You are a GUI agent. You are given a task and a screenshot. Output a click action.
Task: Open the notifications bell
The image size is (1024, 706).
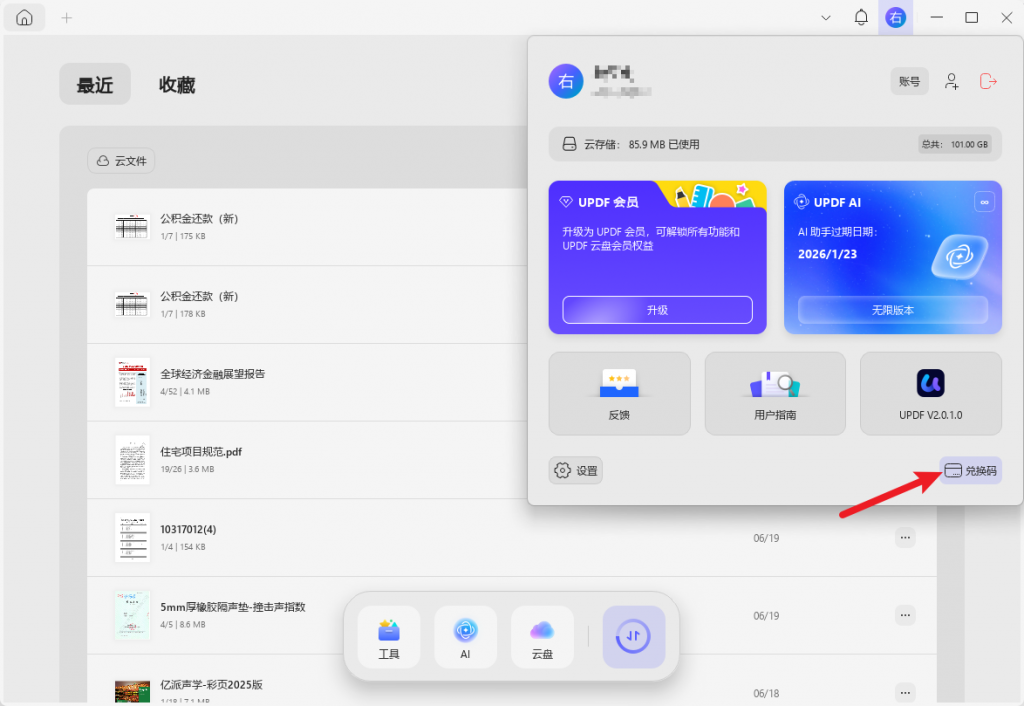click(x=861, y=18)
